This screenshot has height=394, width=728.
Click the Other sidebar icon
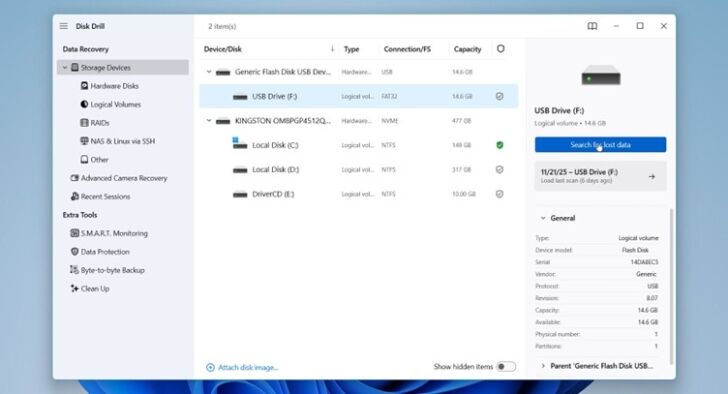84,159
